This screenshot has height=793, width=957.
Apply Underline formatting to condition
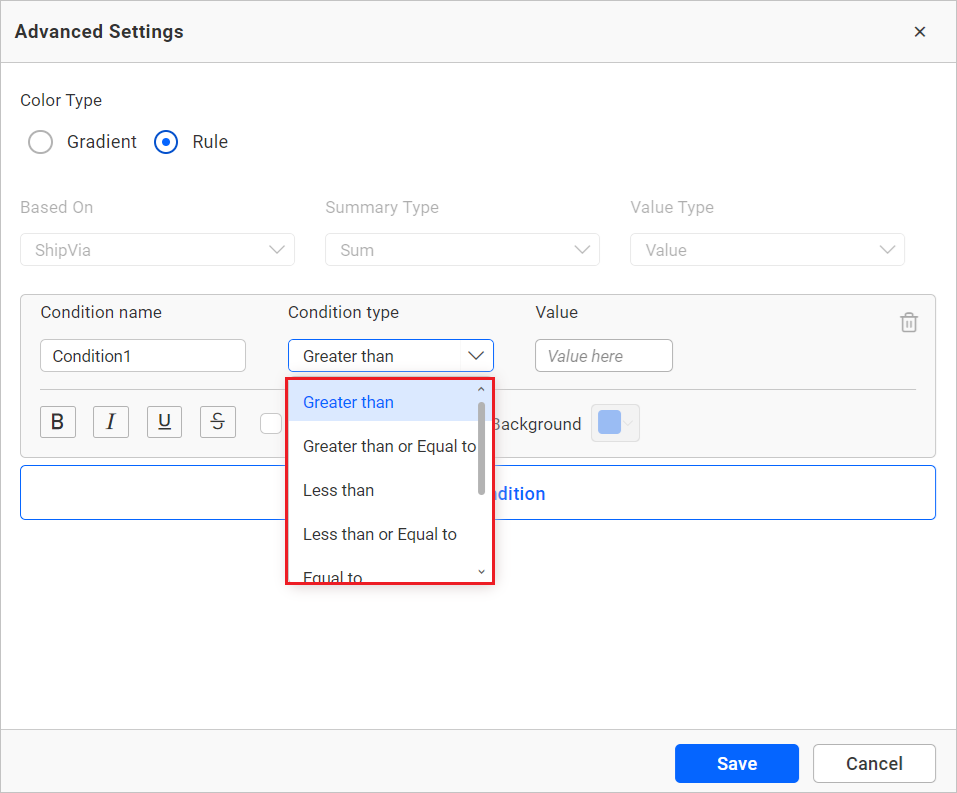(x=164, y=422)
